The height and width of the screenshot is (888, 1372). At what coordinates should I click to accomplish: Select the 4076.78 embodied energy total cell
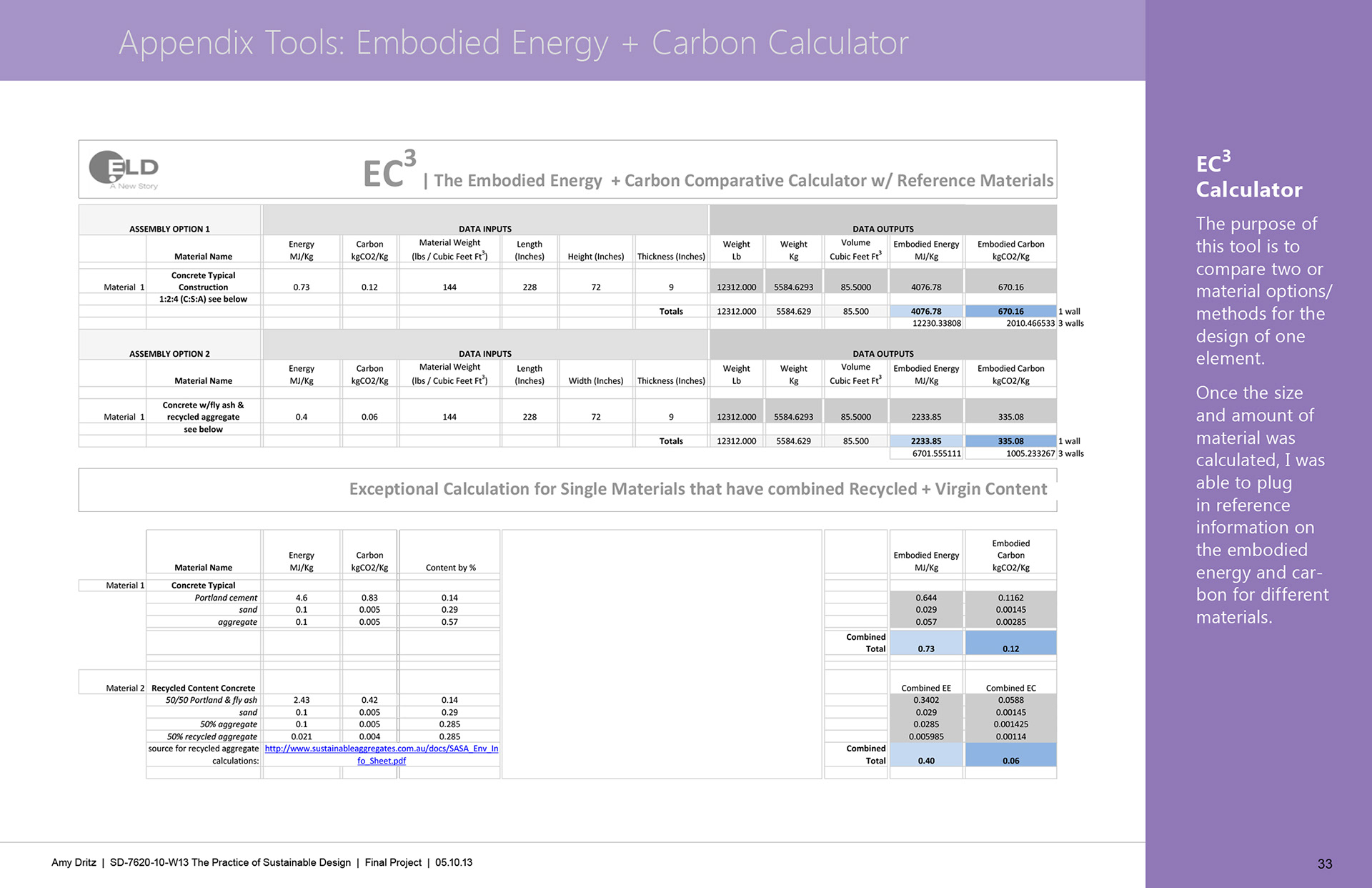click(x=926, y=311)
